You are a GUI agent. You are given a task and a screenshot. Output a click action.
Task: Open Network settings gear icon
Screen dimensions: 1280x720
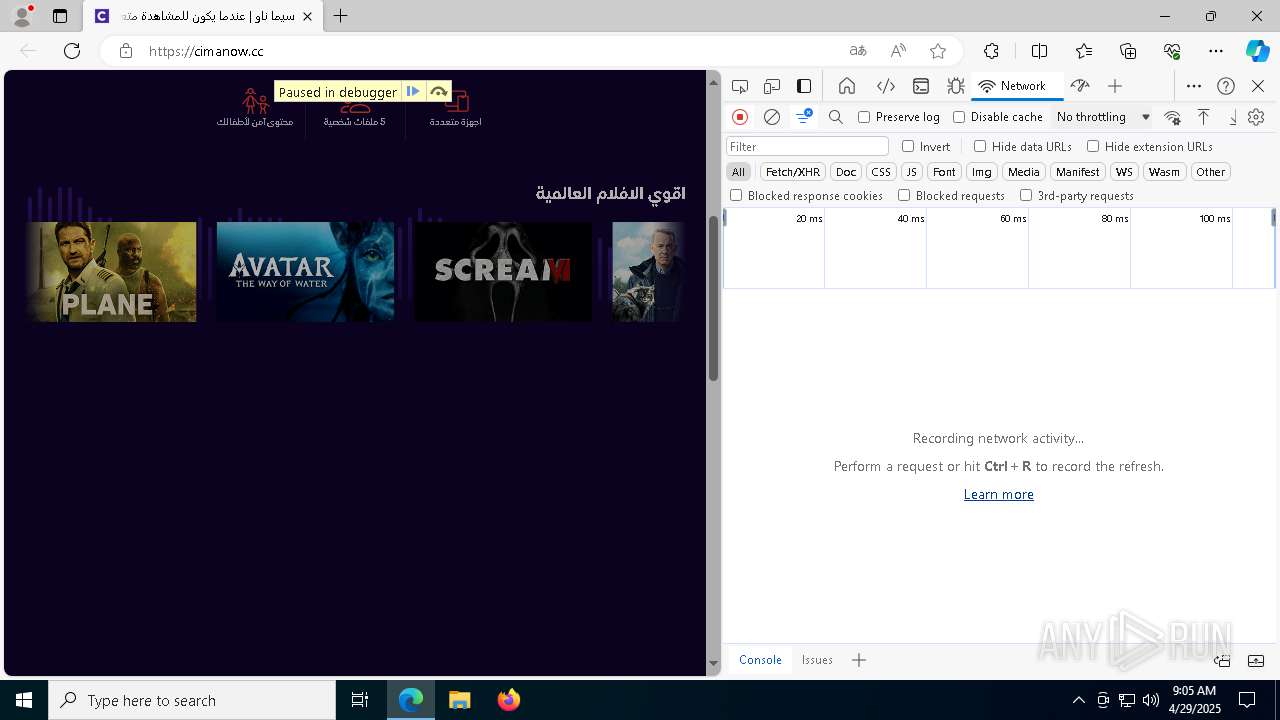coord(1256,117)
